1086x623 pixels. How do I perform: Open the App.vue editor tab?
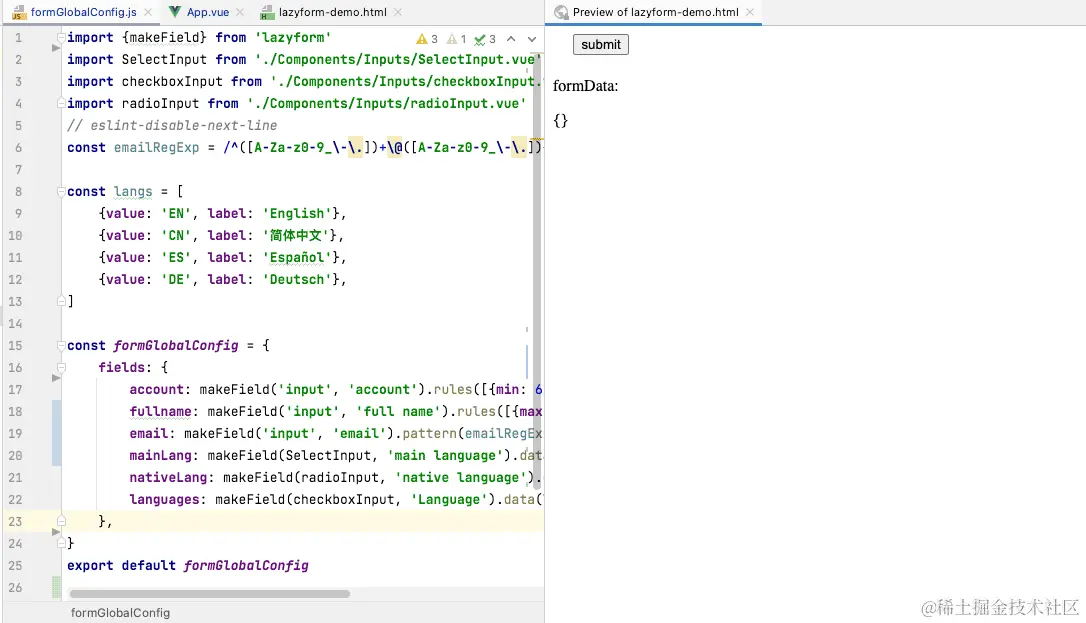click(208, 12)
